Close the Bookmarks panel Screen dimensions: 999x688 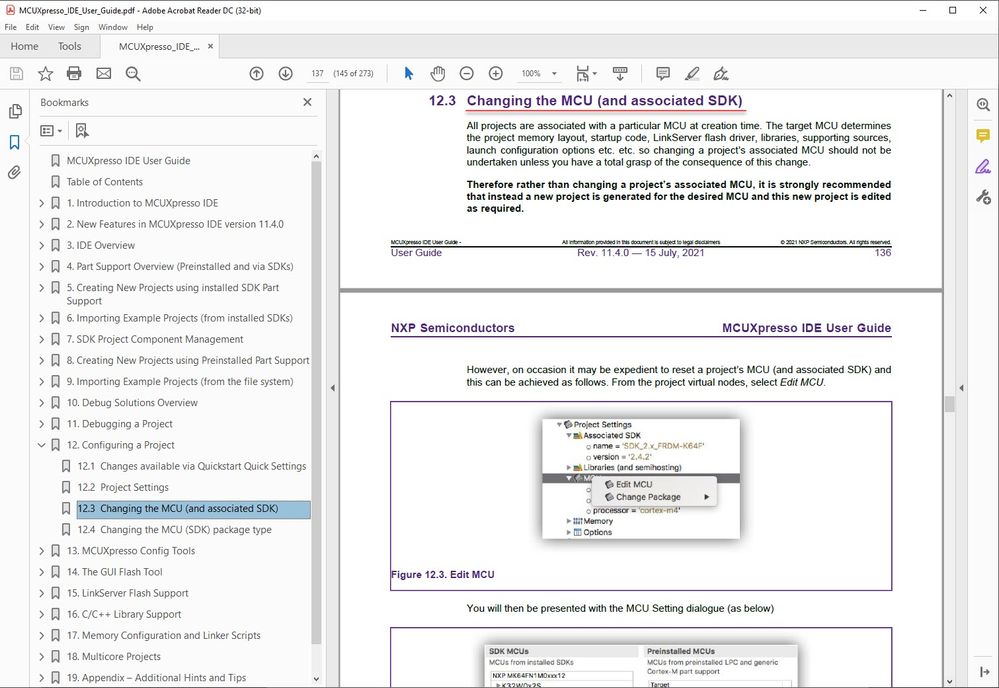[x=307, y=102]
